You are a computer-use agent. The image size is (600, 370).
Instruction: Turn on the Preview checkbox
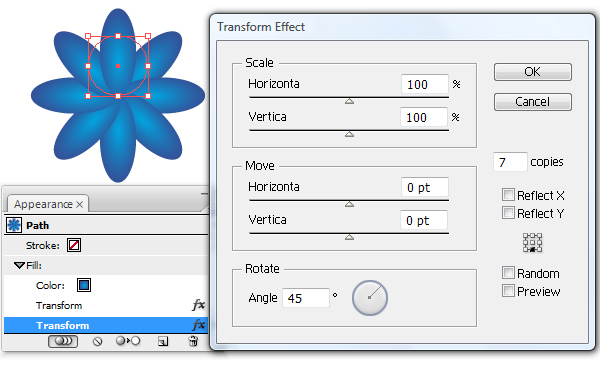click(508, 291)
